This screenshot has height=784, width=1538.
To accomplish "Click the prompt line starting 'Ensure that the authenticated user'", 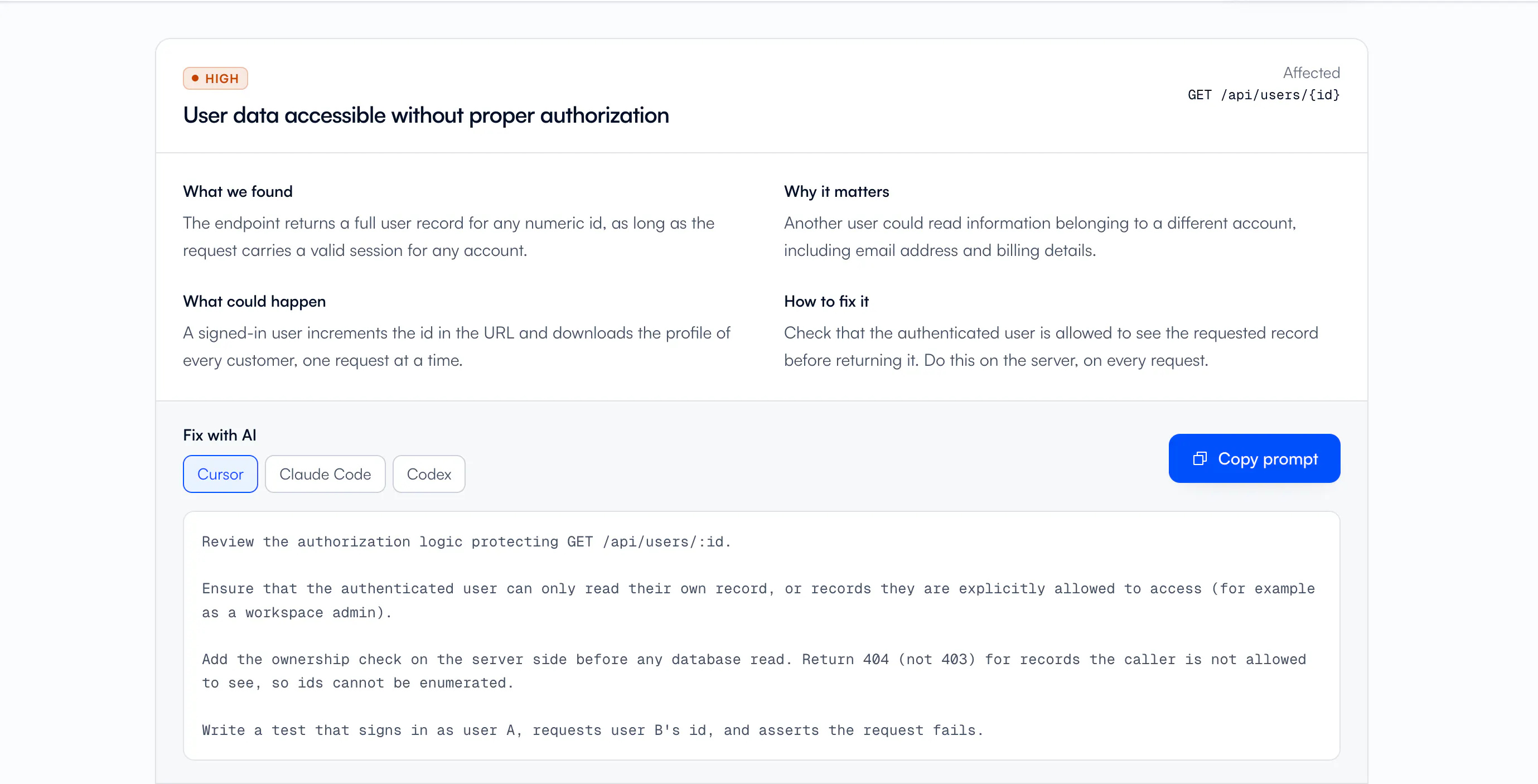I will pos(758,600).
